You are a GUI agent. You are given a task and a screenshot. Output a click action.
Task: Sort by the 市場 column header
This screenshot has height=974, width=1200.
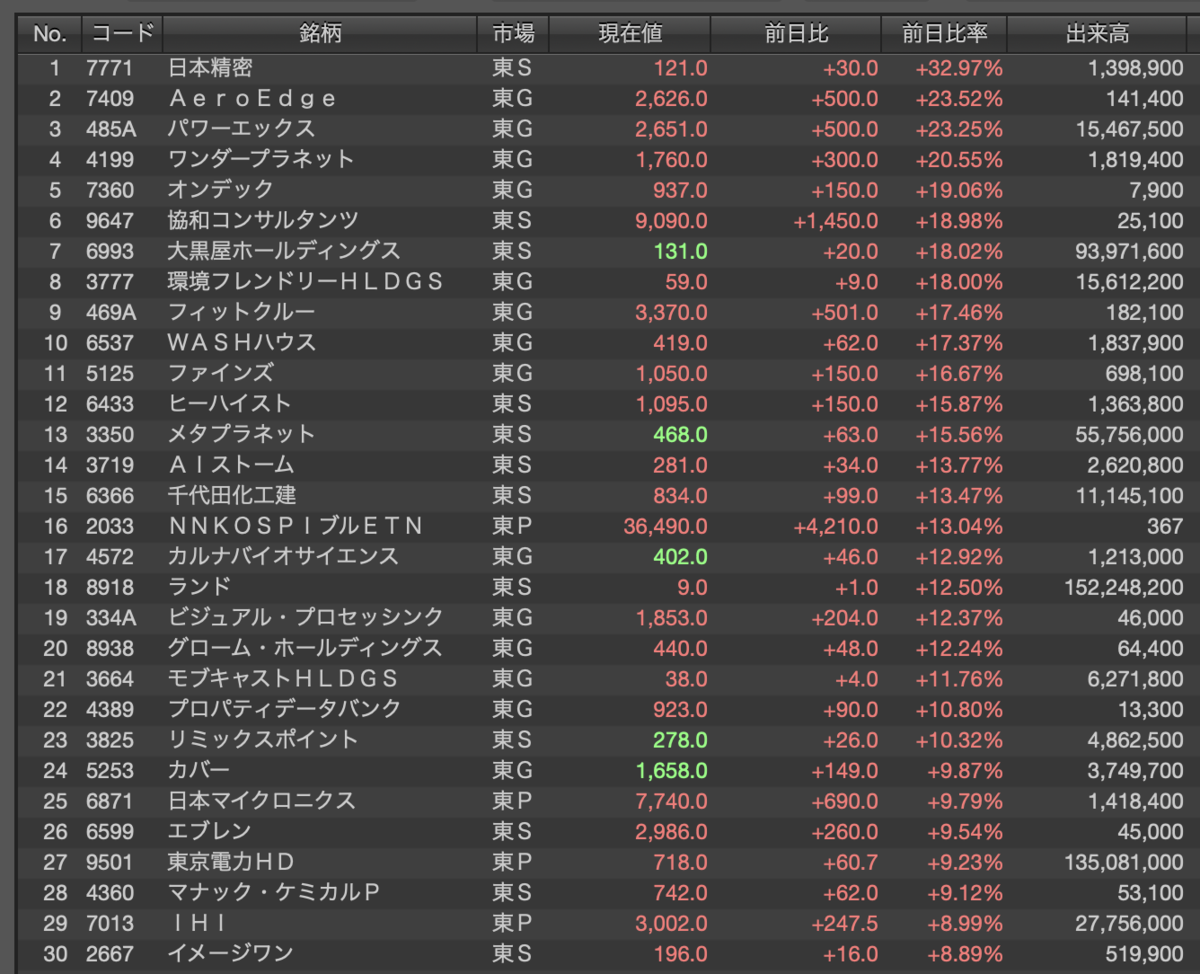point(514,34)
